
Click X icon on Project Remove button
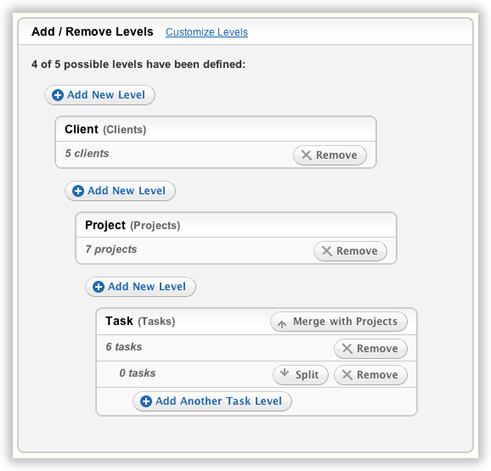pos(327,251)
